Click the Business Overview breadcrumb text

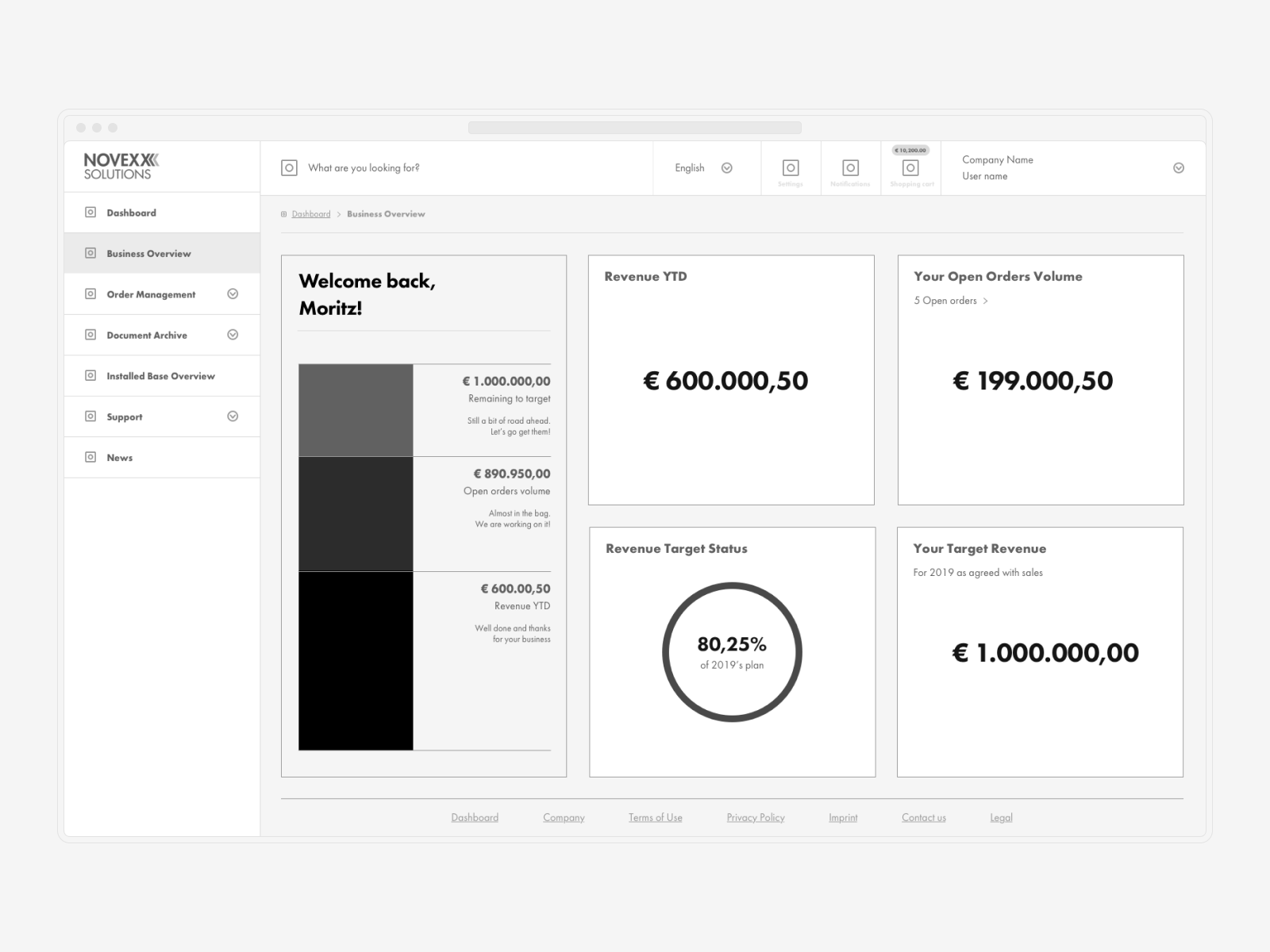point(386,214)
